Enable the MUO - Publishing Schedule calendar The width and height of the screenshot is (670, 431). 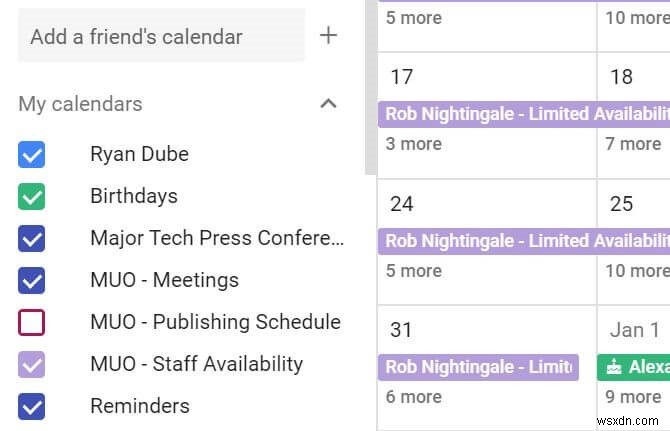[x=32, y=322]
